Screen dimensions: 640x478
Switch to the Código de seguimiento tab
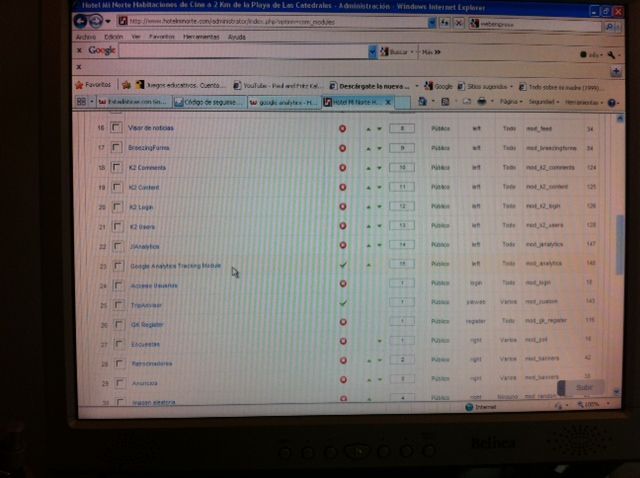[209, 102]
